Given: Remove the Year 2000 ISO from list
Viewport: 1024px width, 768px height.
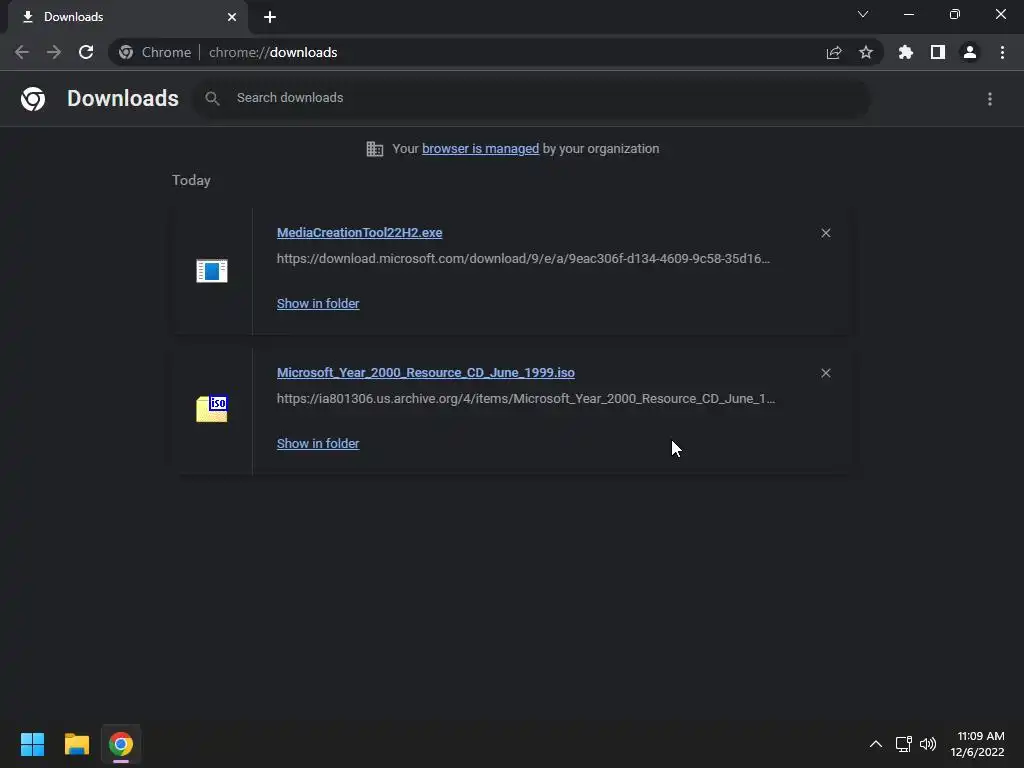Looking at the screenshot, I should [x=825, y=373].
